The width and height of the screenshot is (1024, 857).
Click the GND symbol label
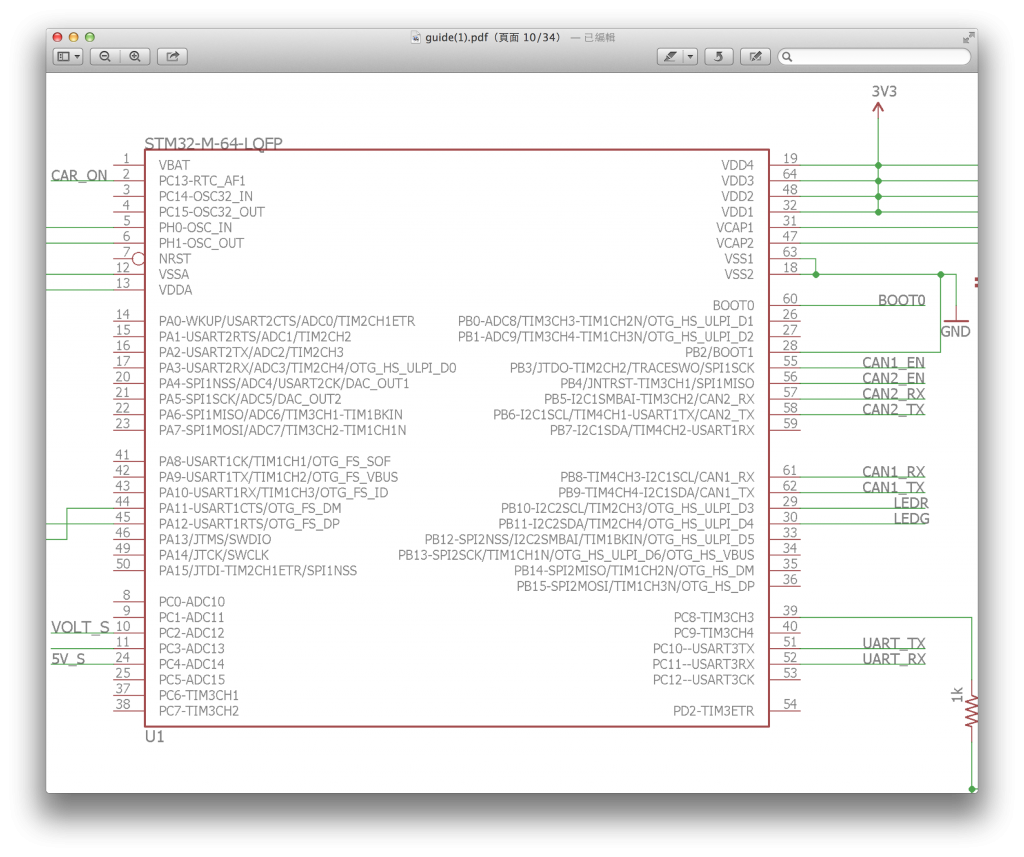click(955, 332)
